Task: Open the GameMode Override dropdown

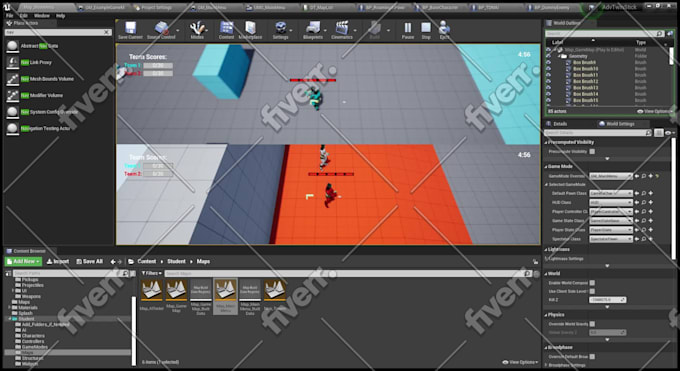Action: [x=611, y=176]
